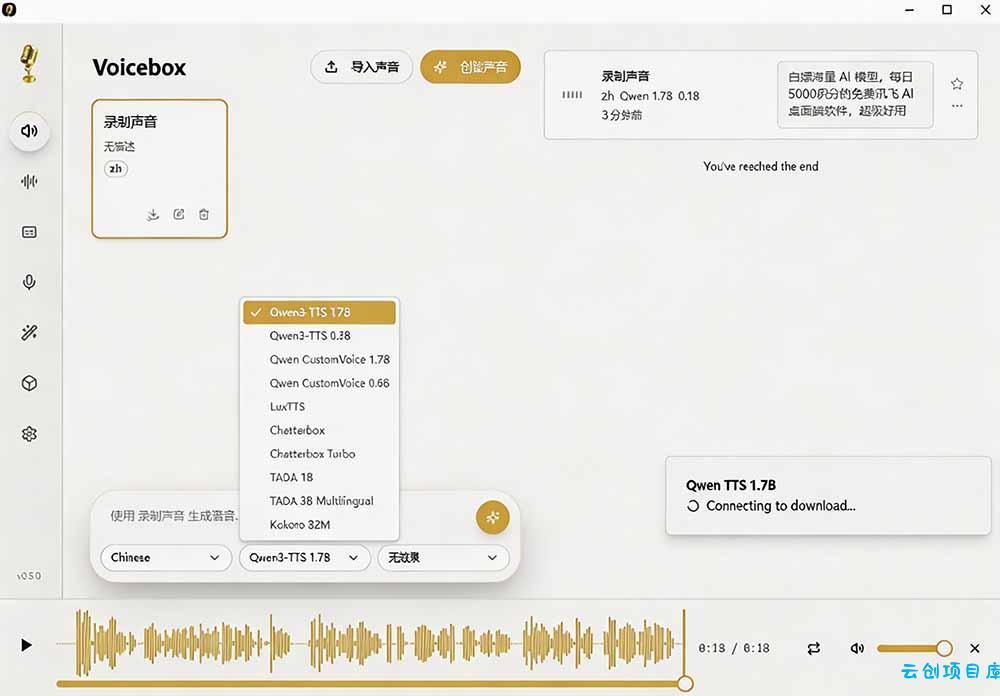
Task: Play the audio in bottom player
Action: point(26,645)
